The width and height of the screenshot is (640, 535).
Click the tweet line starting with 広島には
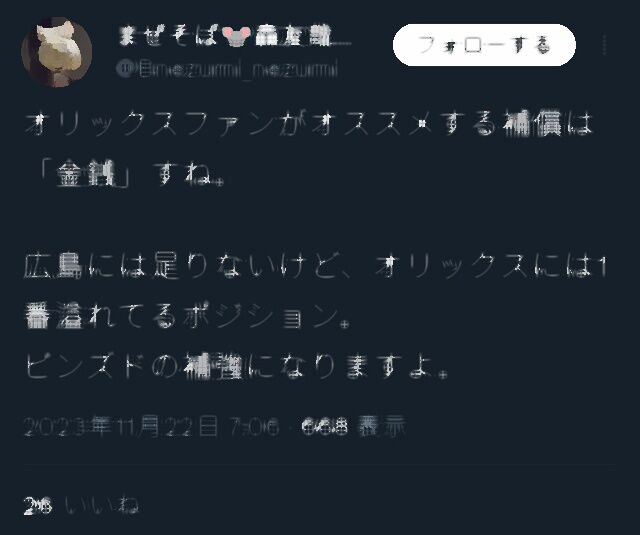315,267
